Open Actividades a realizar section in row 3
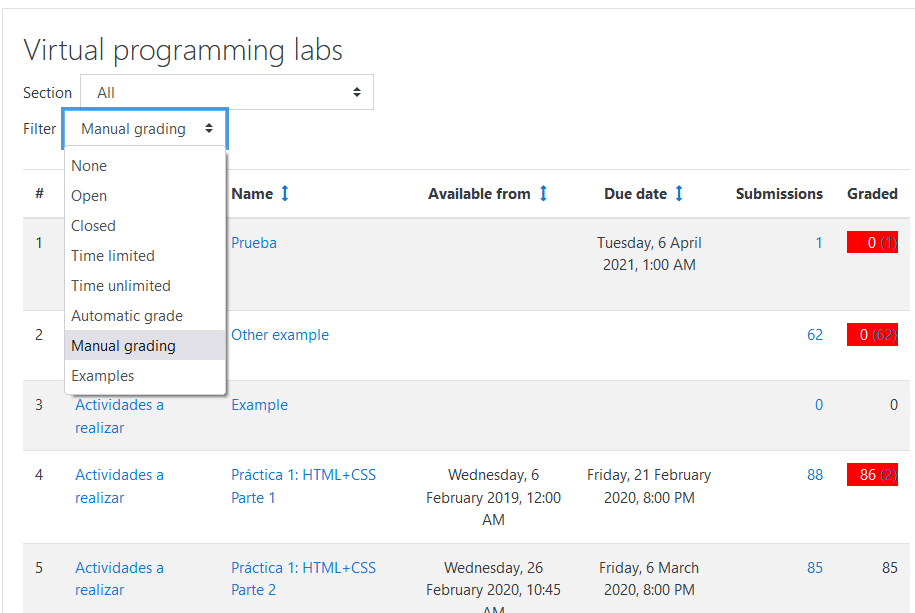Image resolution: width=915 pixels, height=613 pixels. (119, 416)
